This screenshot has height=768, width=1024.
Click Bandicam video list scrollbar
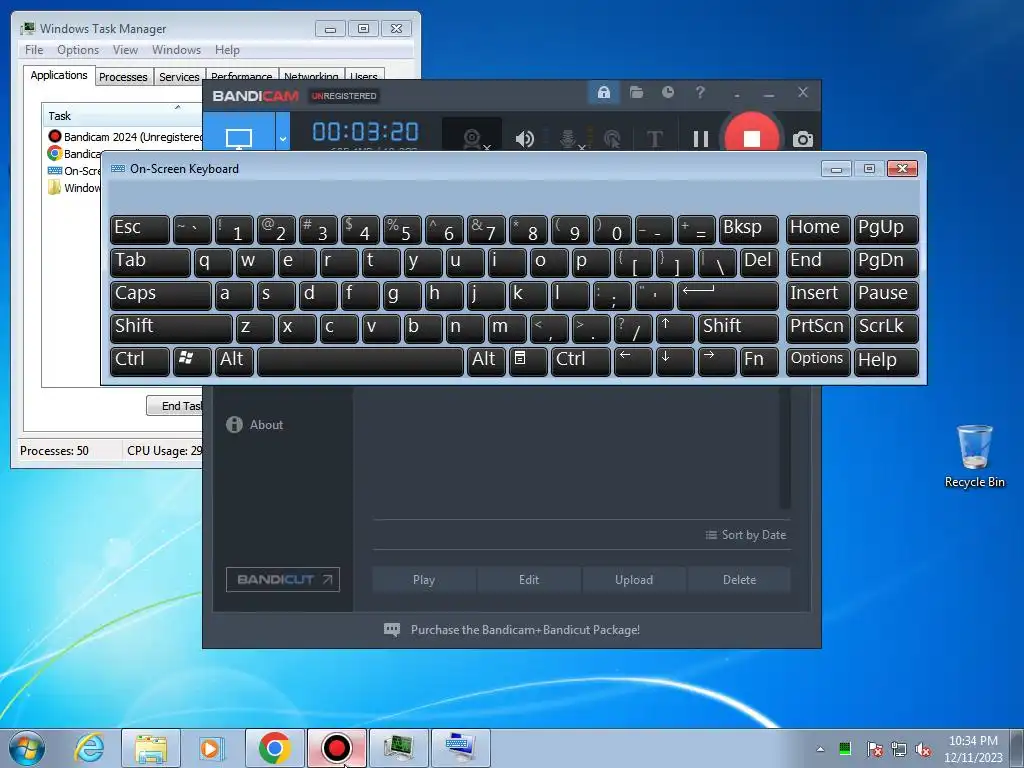tap(785, 447)
